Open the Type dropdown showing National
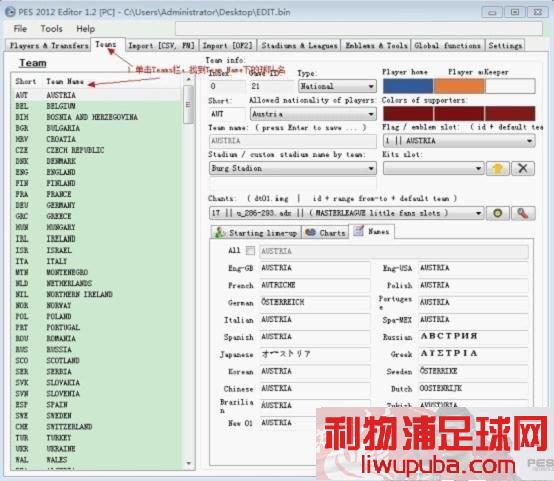 pos(337,86)
